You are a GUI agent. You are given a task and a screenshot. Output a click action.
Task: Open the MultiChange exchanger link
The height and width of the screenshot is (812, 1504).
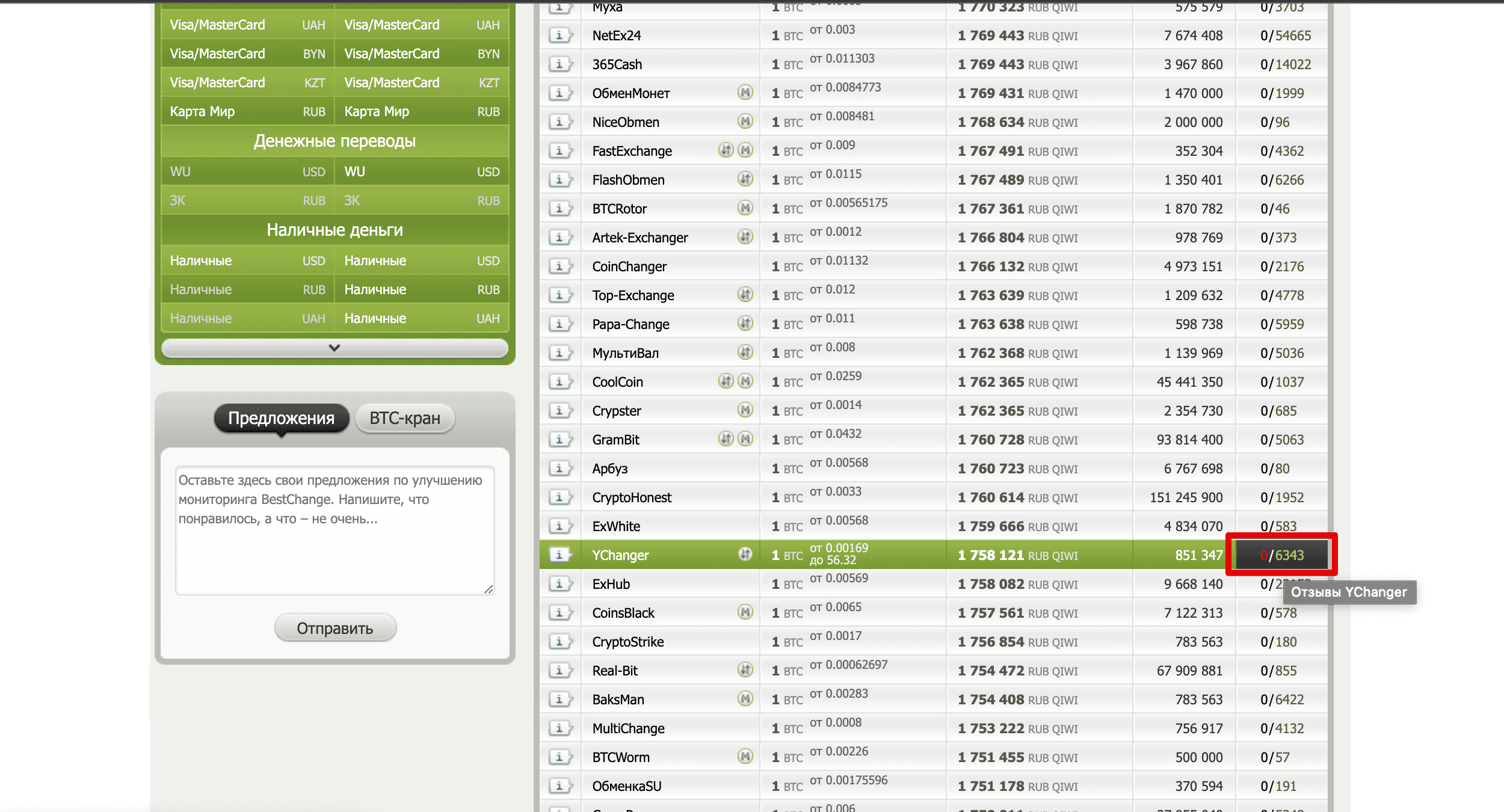(x=629, y=728)
